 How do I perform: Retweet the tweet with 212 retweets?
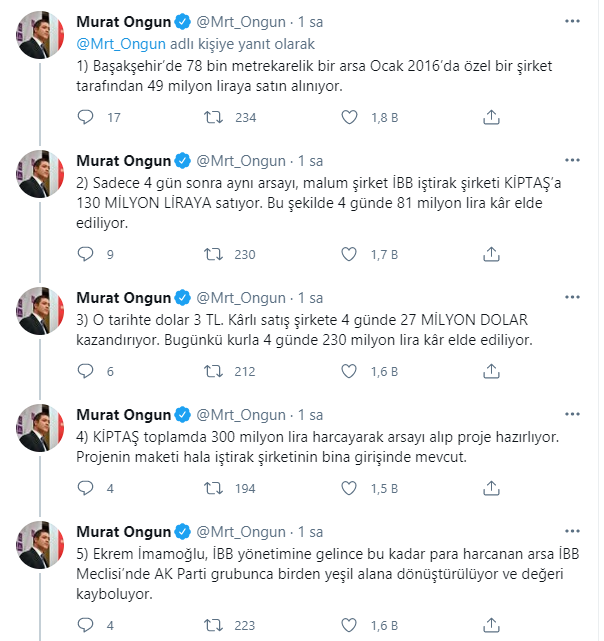213,372
